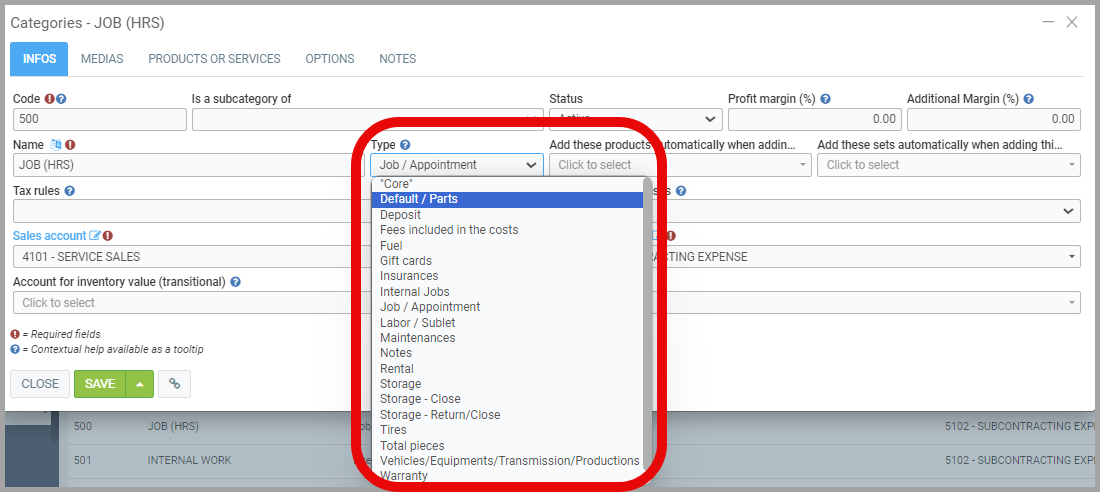Select 'Gift cards' in the Type list
The image size is (1100, 492).
[x=406, y=261]
